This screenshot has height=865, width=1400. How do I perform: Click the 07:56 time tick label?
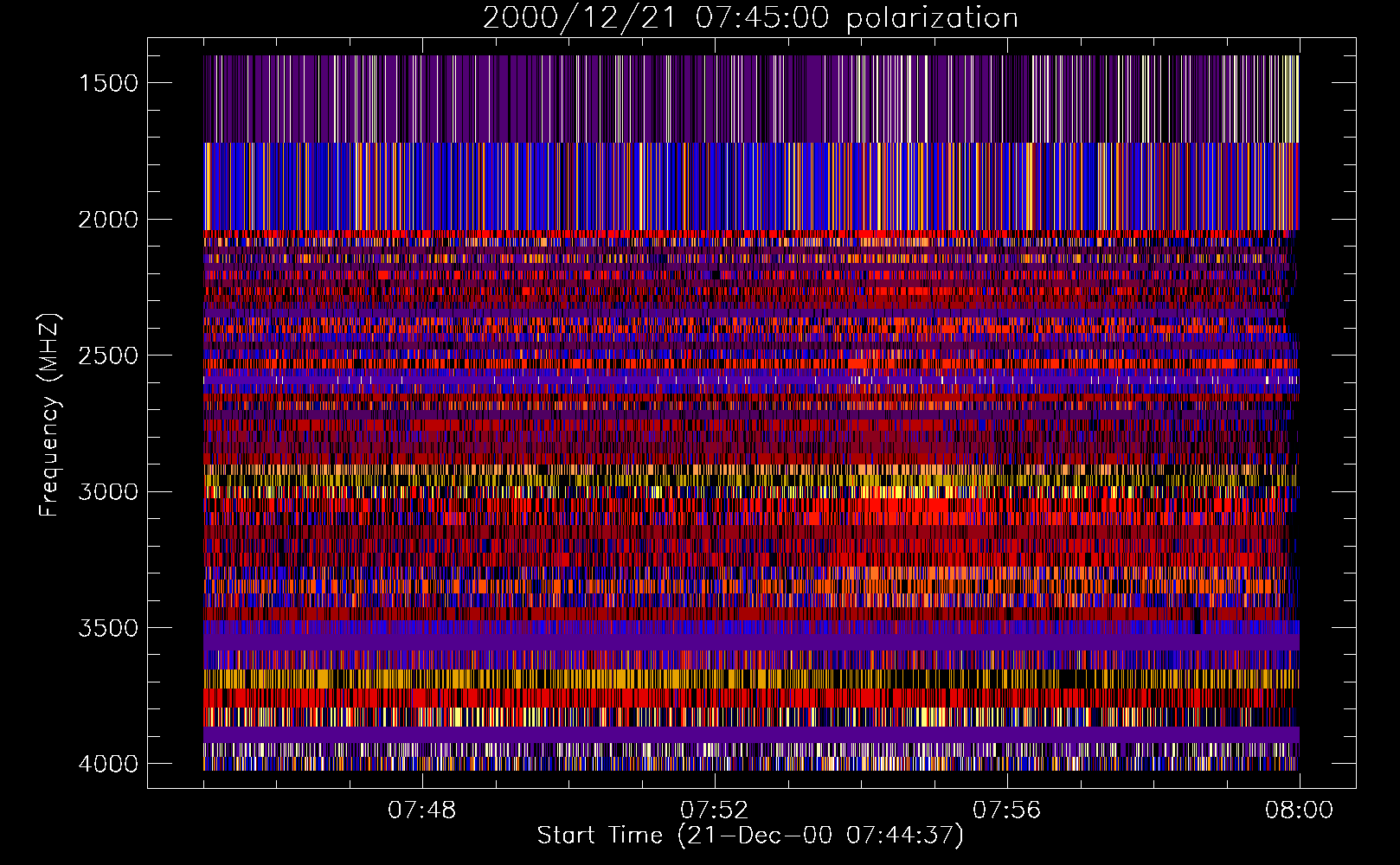(1007, 811)
